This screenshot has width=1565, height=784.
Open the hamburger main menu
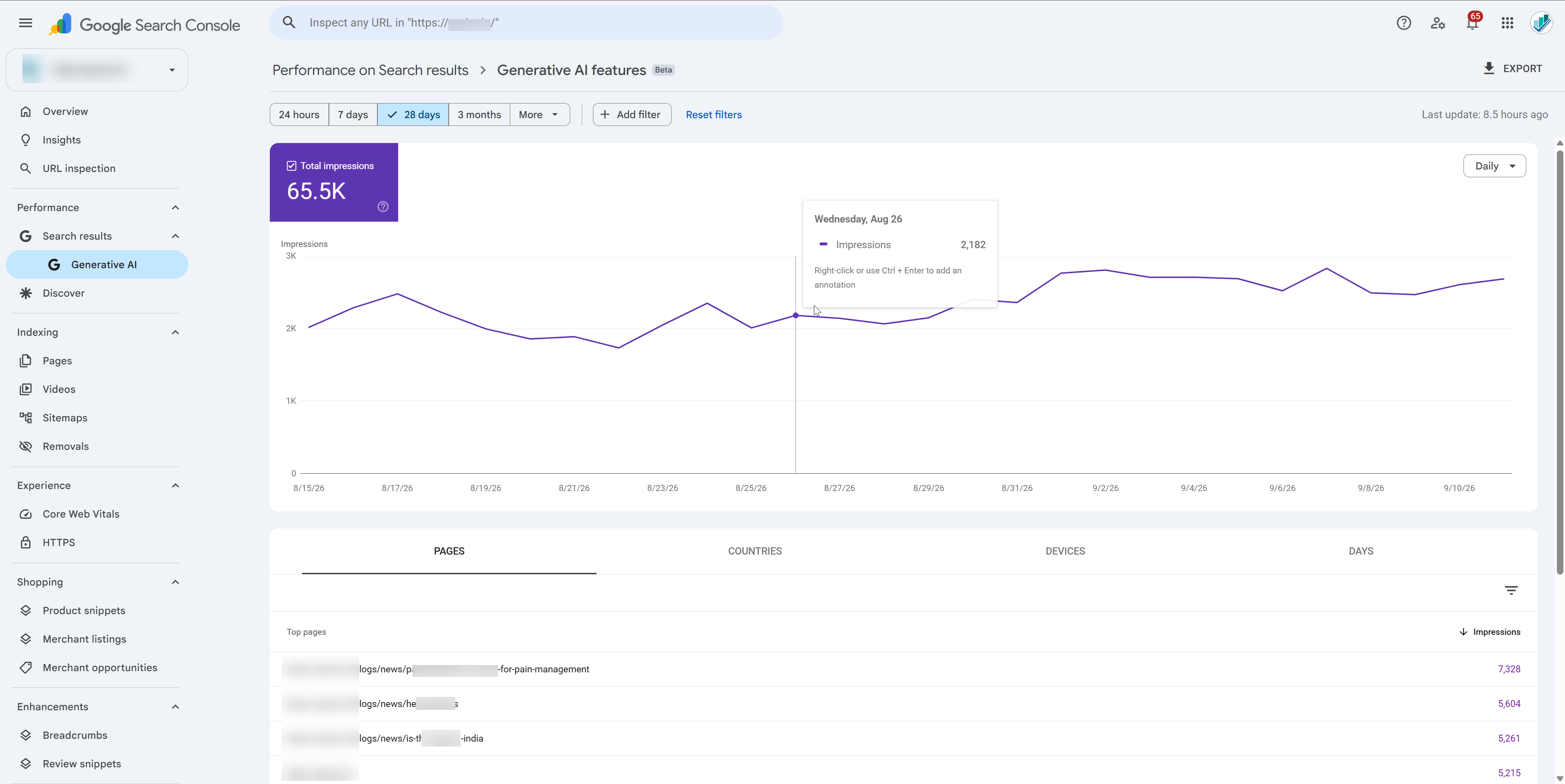point(26,23)
